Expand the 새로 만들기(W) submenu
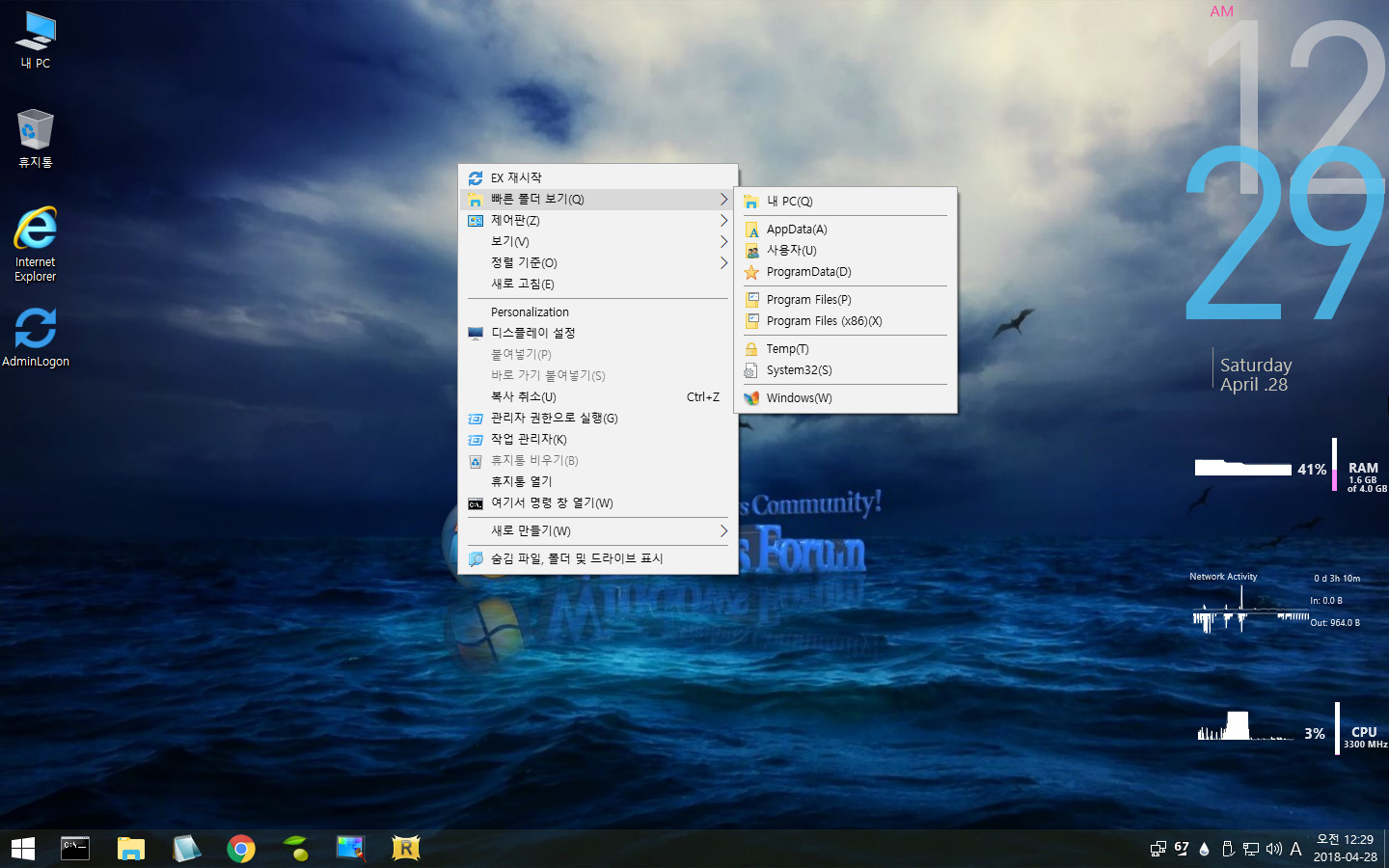Image resolution: width=1389 pixels, height=868 pixels. tap(598, 530)
